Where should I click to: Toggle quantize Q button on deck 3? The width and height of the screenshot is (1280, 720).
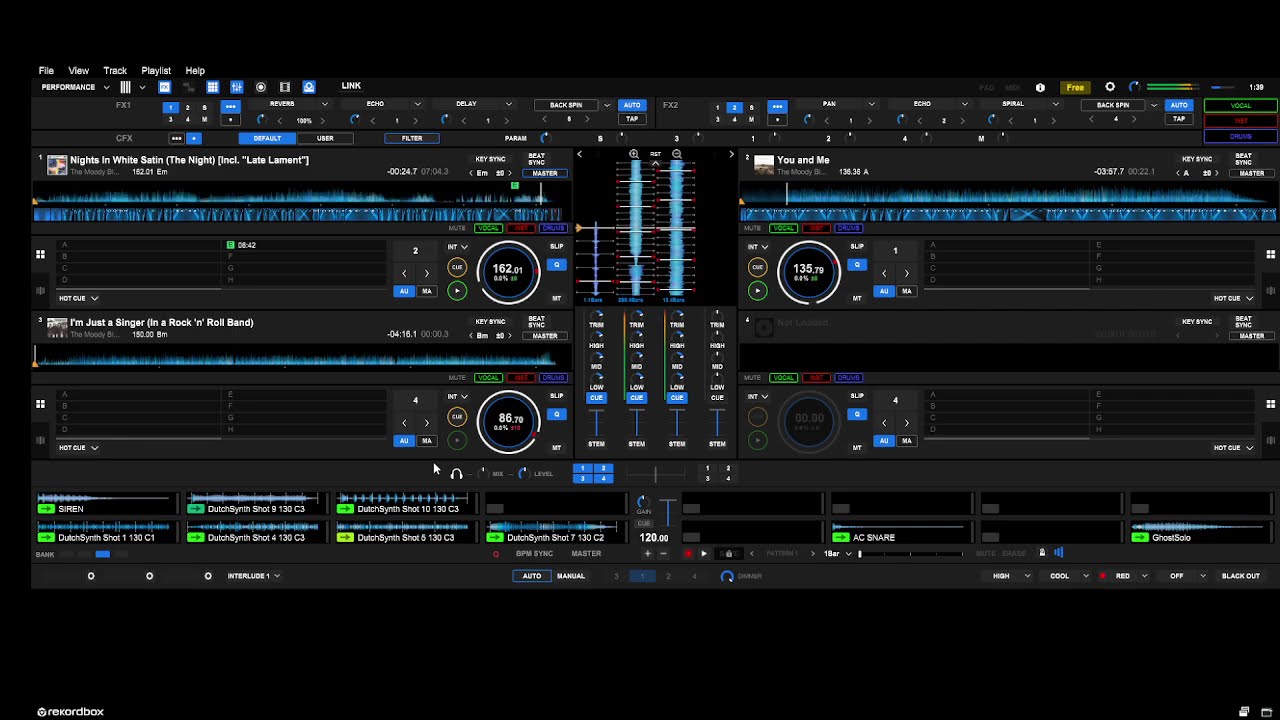tap(556, 414)
